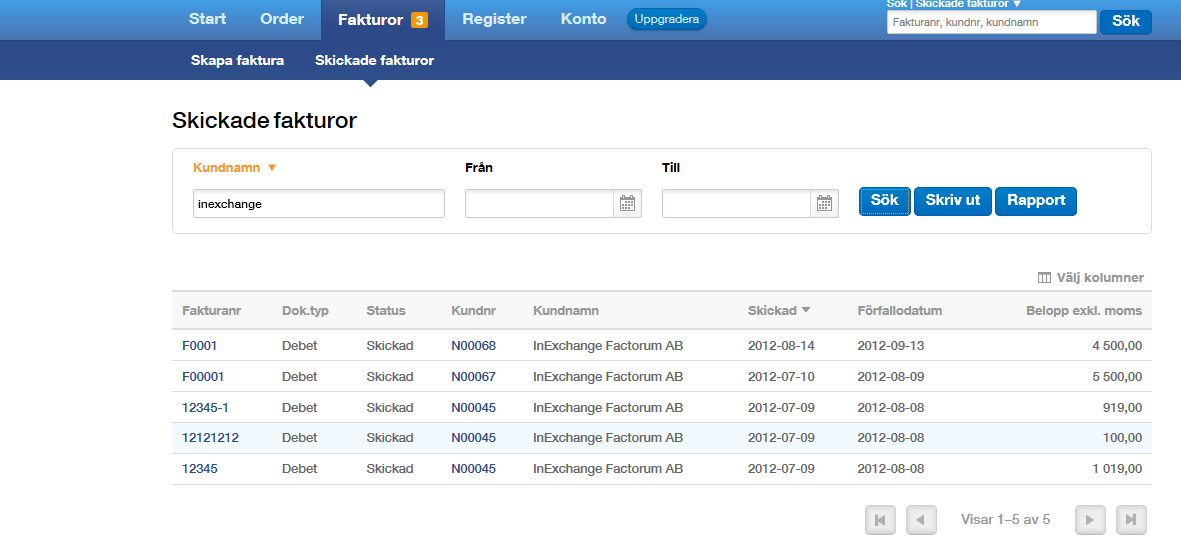Open invoice 12121212
The image size is (1181, 541).
[210, 438]
